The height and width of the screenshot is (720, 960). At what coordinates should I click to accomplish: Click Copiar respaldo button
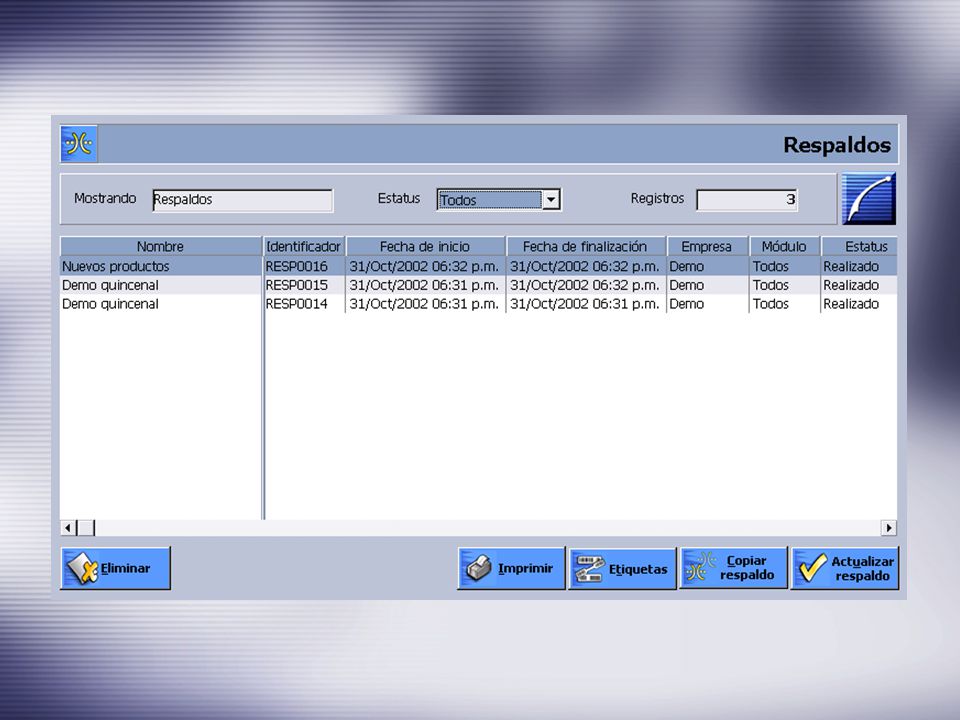(733, 568)
